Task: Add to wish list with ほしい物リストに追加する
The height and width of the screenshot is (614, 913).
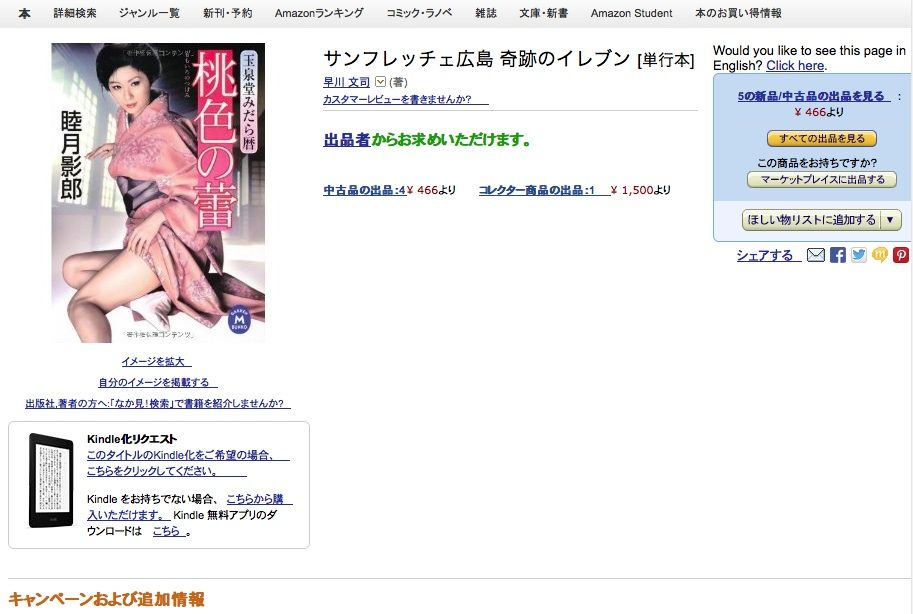Action: coord(812,220)
